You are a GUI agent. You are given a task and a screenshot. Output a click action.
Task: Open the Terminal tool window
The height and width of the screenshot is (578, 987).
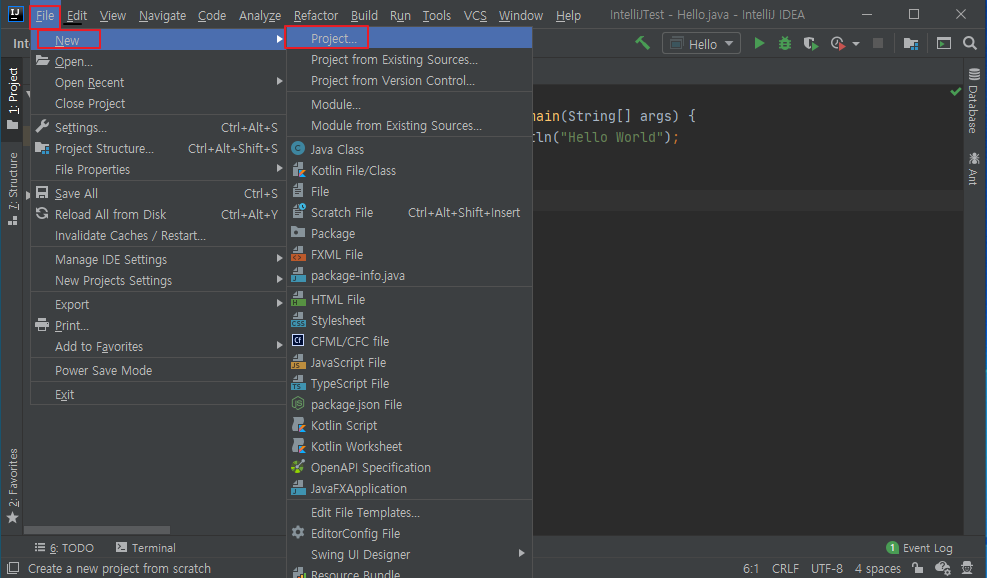tap(145, 548)
